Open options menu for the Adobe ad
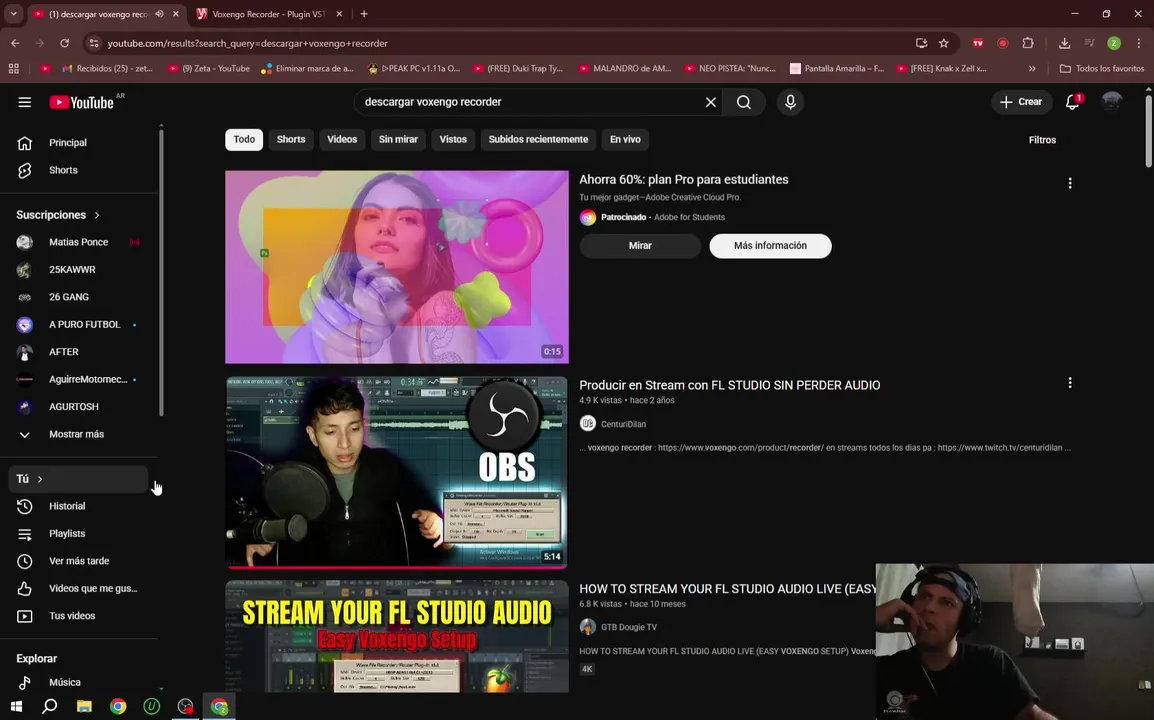This screenshot has width=1154, height=720. coord(1069,183)
